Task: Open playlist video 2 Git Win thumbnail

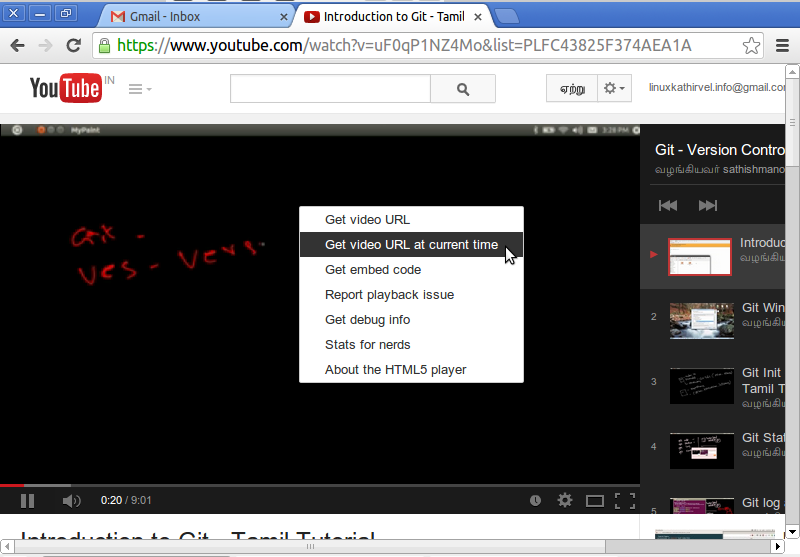Action: 702,321
